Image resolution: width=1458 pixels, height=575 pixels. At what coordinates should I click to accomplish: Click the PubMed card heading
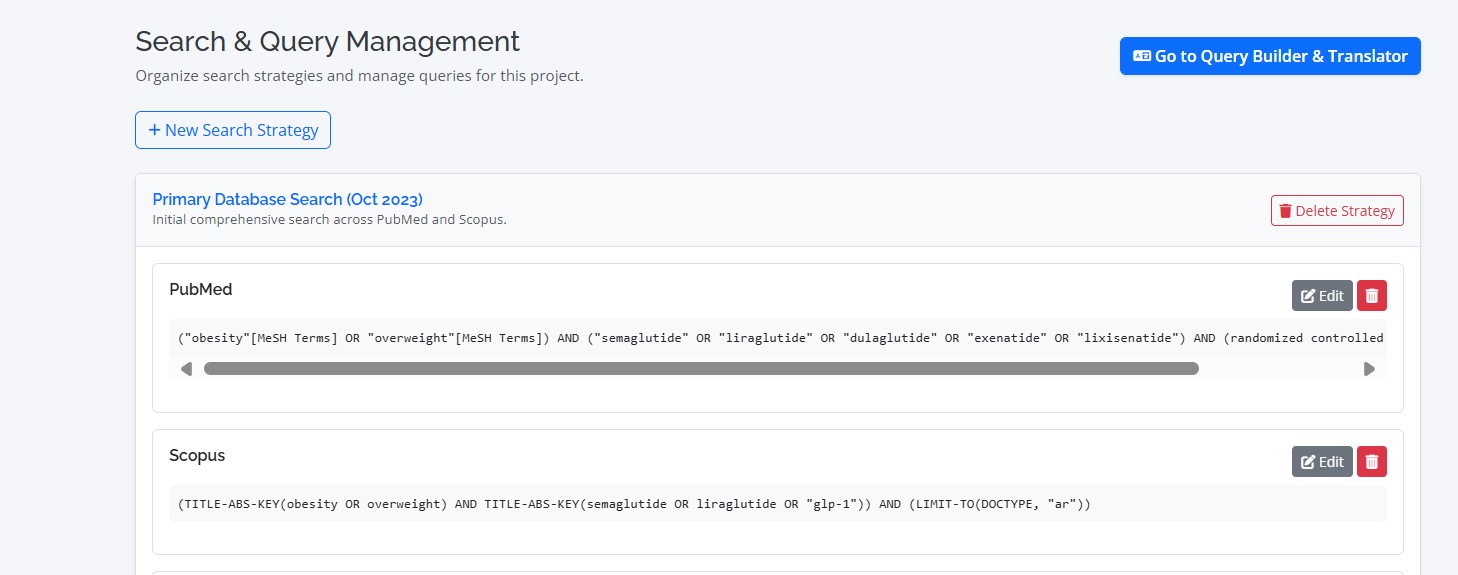201,289
